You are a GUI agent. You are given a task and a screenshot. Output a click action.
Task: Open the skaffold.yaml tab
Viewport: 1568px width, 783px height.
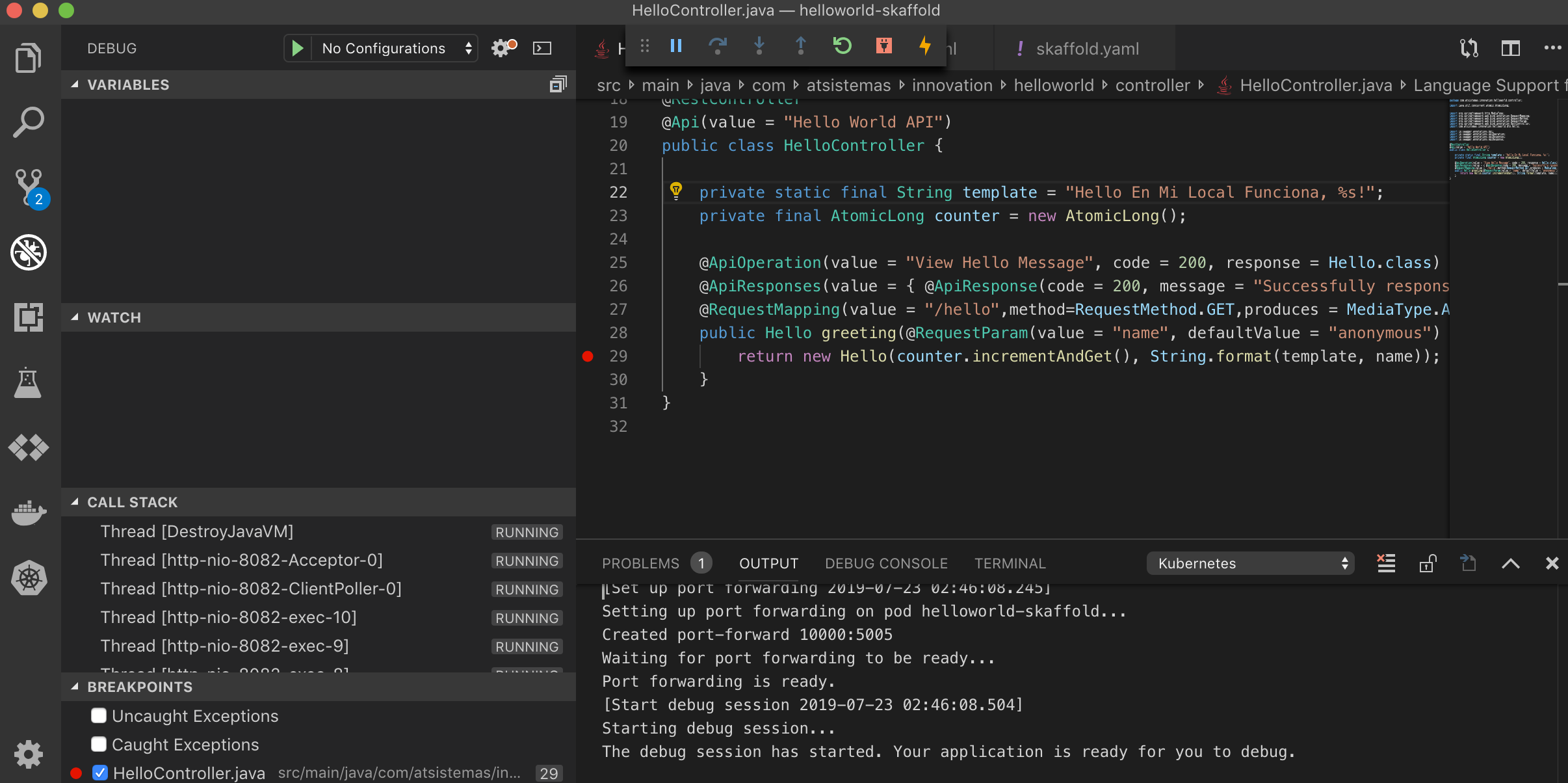click(x=1089, y=48)
